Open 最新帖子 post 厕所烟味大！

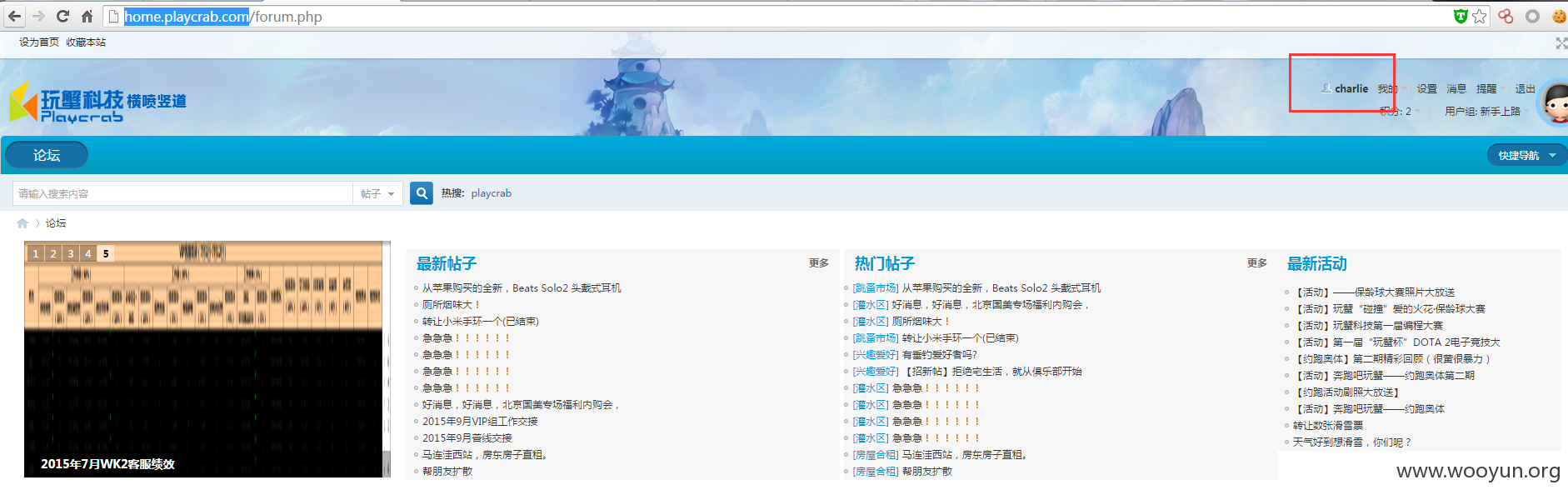[451, 305]
